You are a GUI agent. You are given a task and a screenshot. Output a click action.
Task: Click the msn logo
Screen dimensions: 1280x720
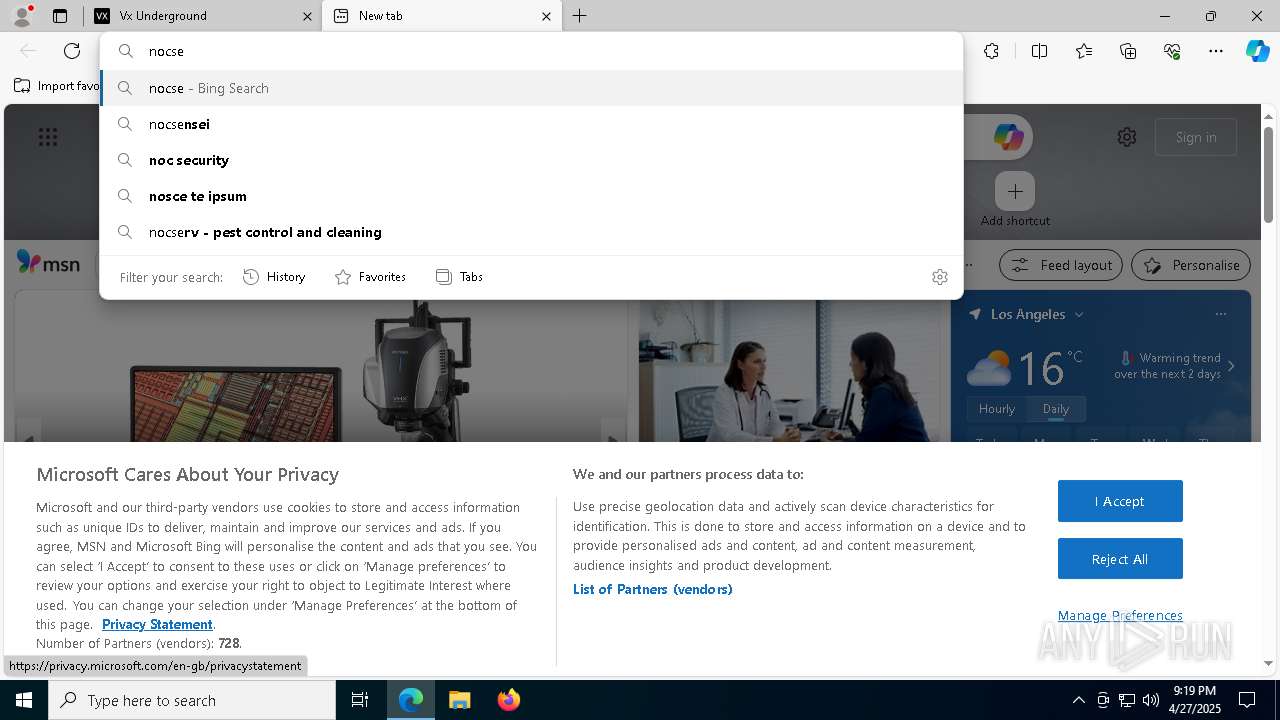(48, 262)
